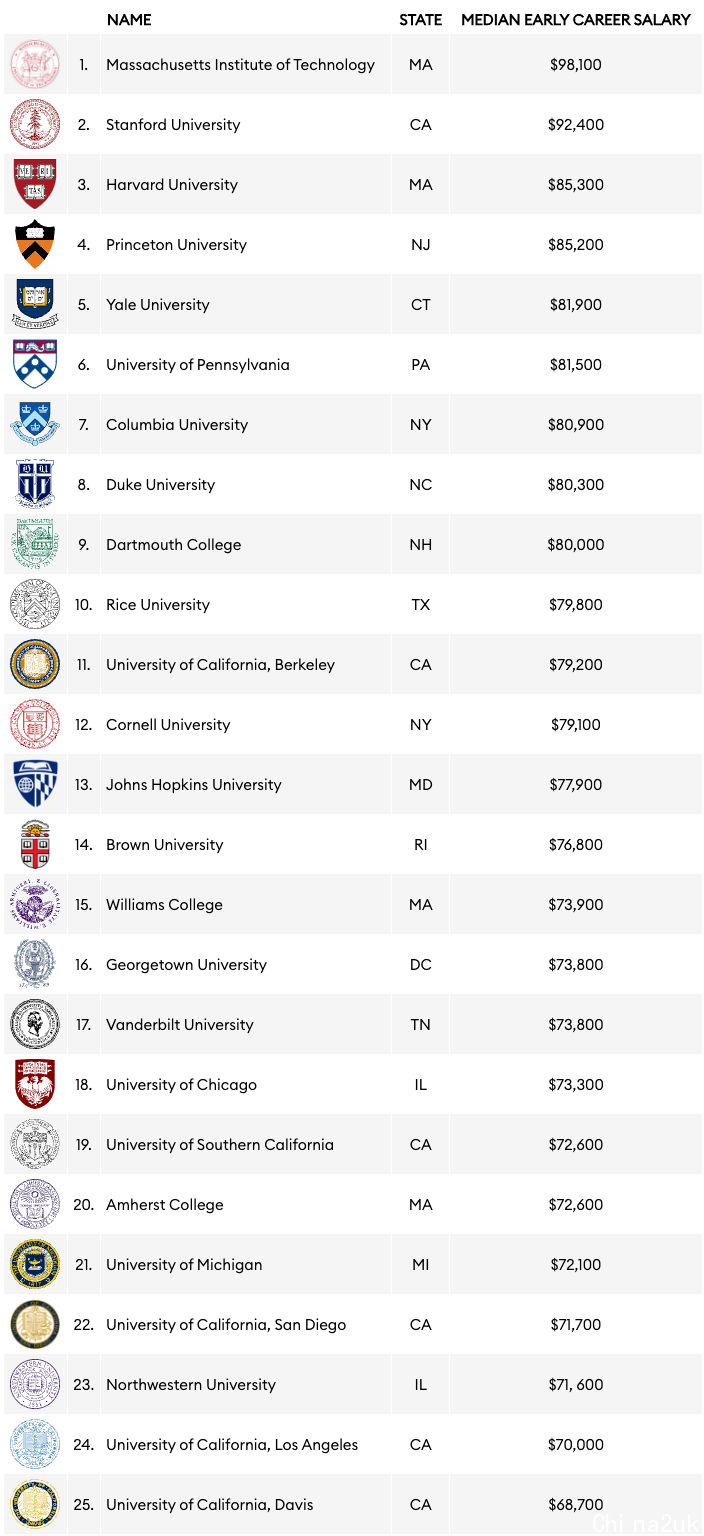Click the Princeton orange shield logo

click(35, 244)
